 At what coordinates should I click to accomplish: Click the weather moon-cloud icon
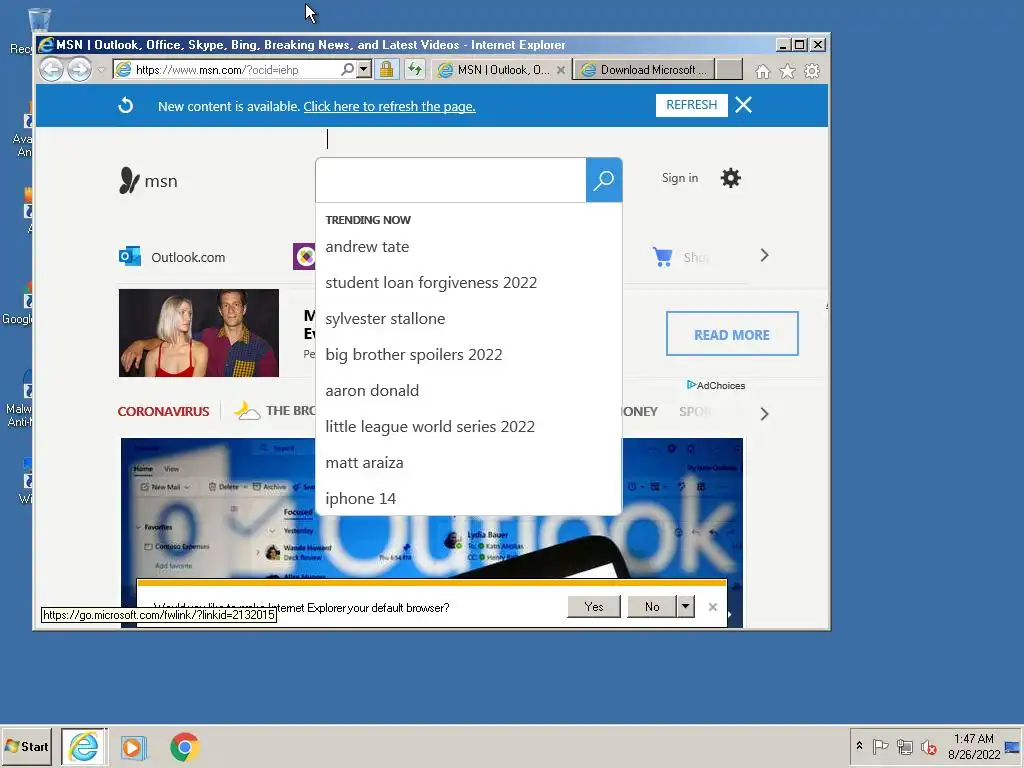(x=247, y=411)
